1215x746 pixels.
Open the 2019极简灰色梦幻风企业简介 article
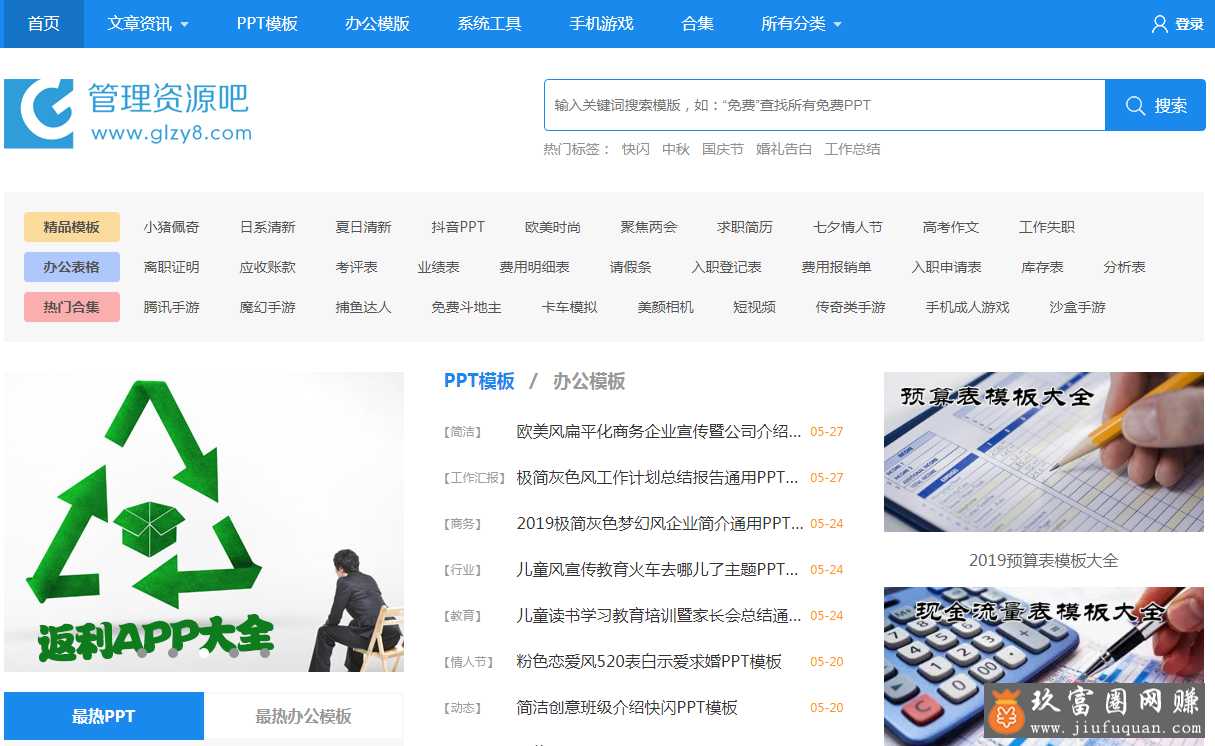[x=660, y=524]
